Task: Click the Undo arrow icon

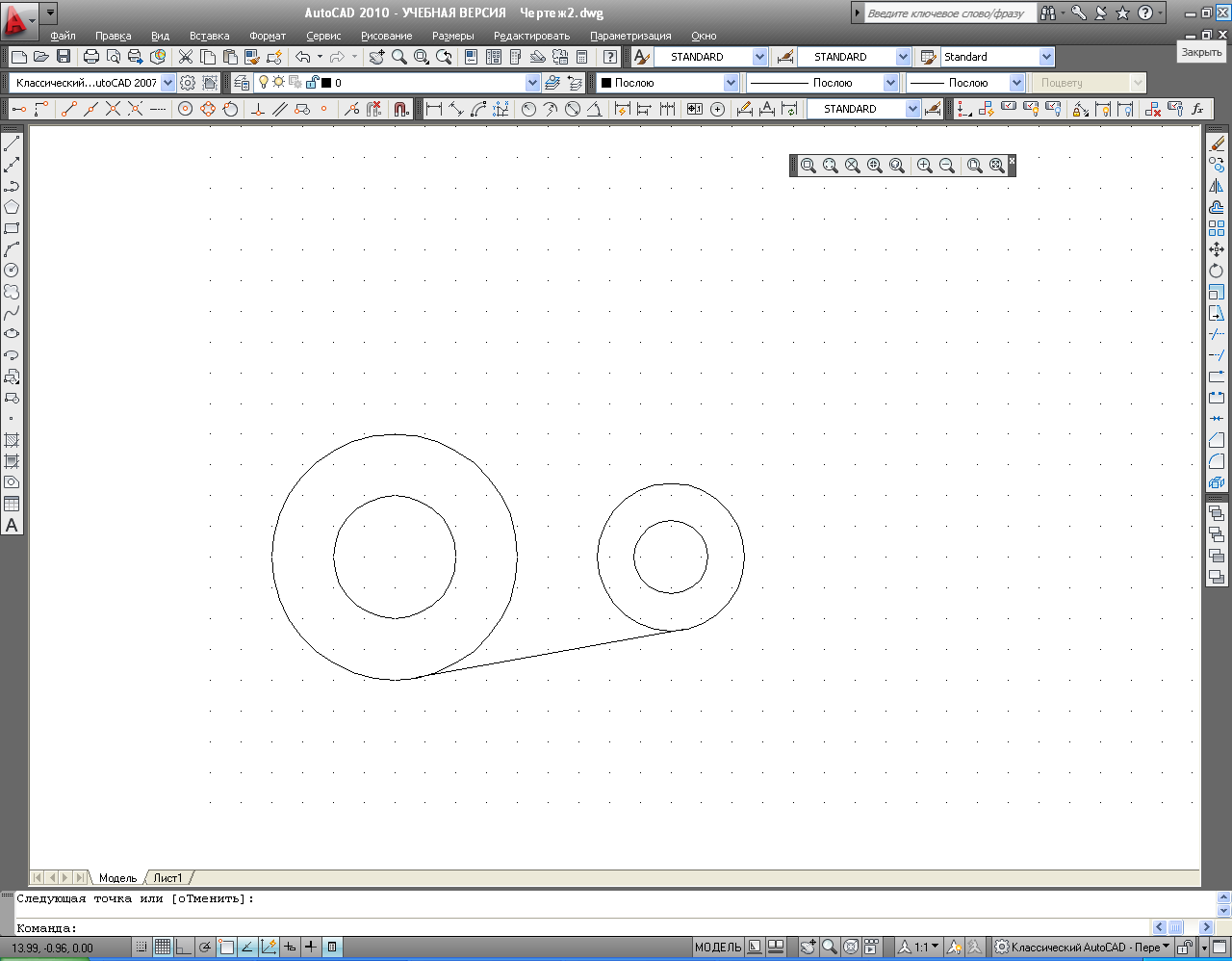Action: pyautogui.click(x=302, y=57)
